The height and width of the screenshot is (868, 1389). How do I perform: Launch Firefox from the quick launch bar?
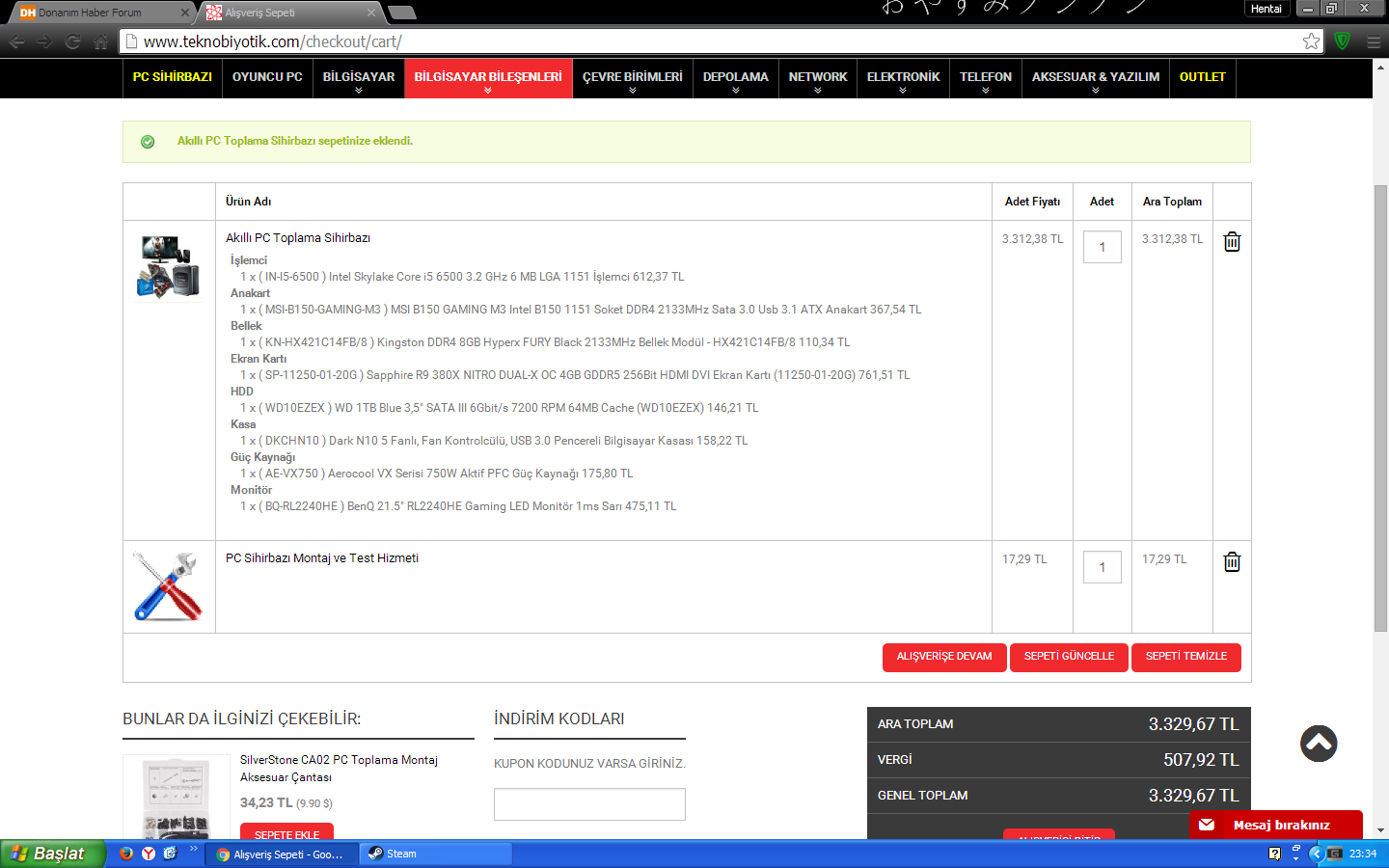[125, 854]
